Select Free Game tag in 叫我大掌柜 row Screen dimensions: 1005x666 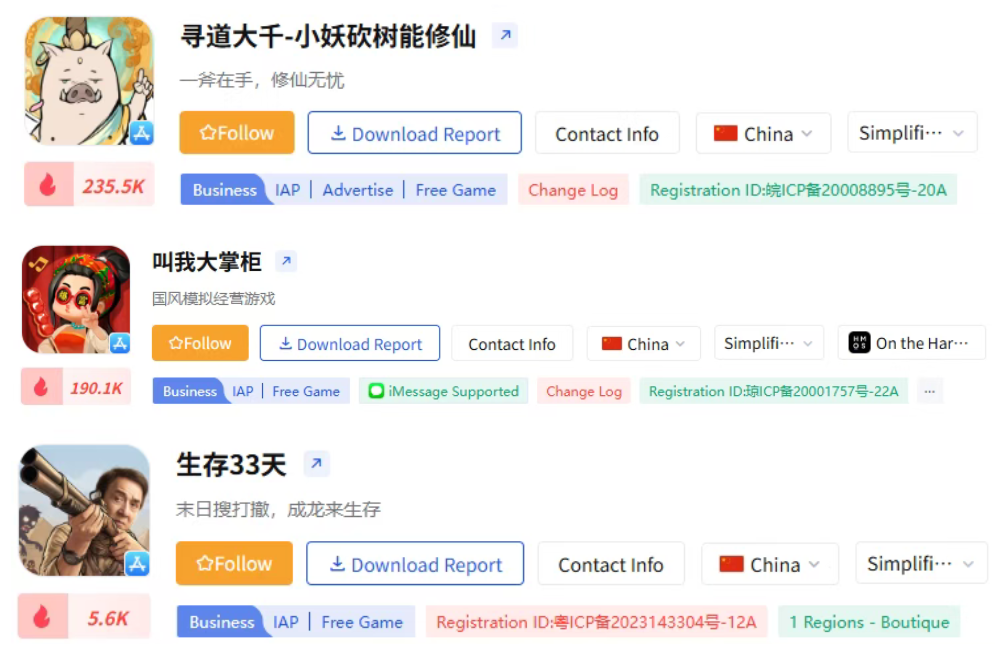pos(306,391)
